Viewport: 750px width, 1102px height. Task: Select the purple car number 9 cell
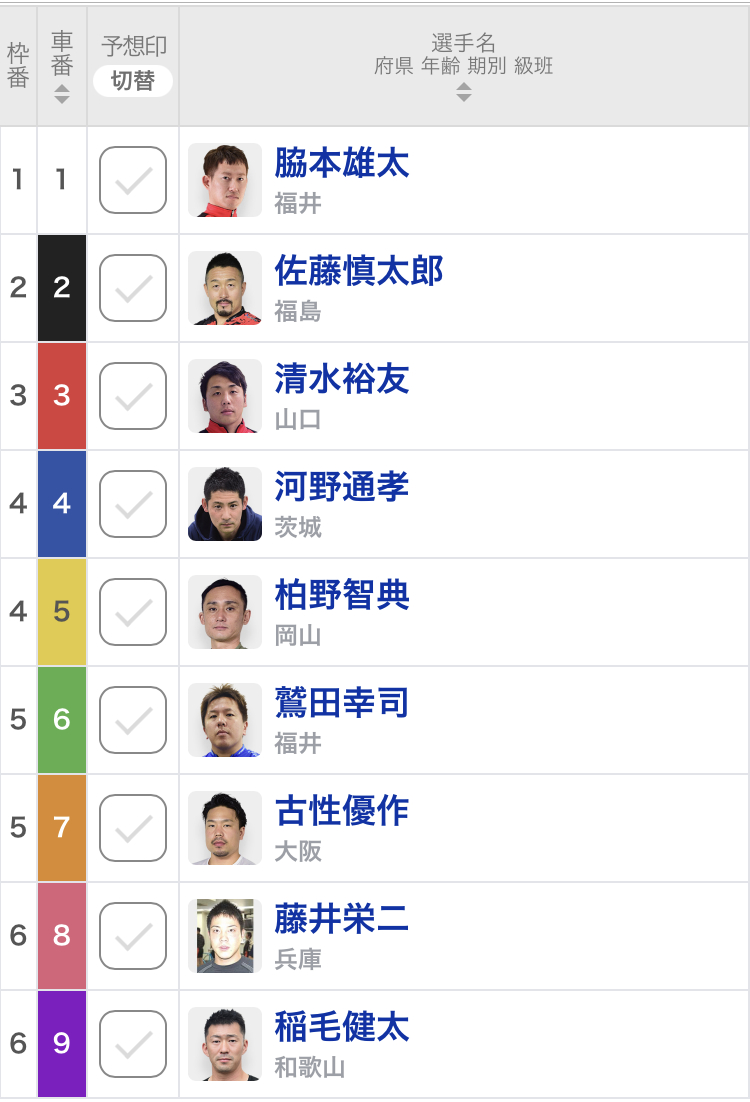click(x=62, y=1044)
